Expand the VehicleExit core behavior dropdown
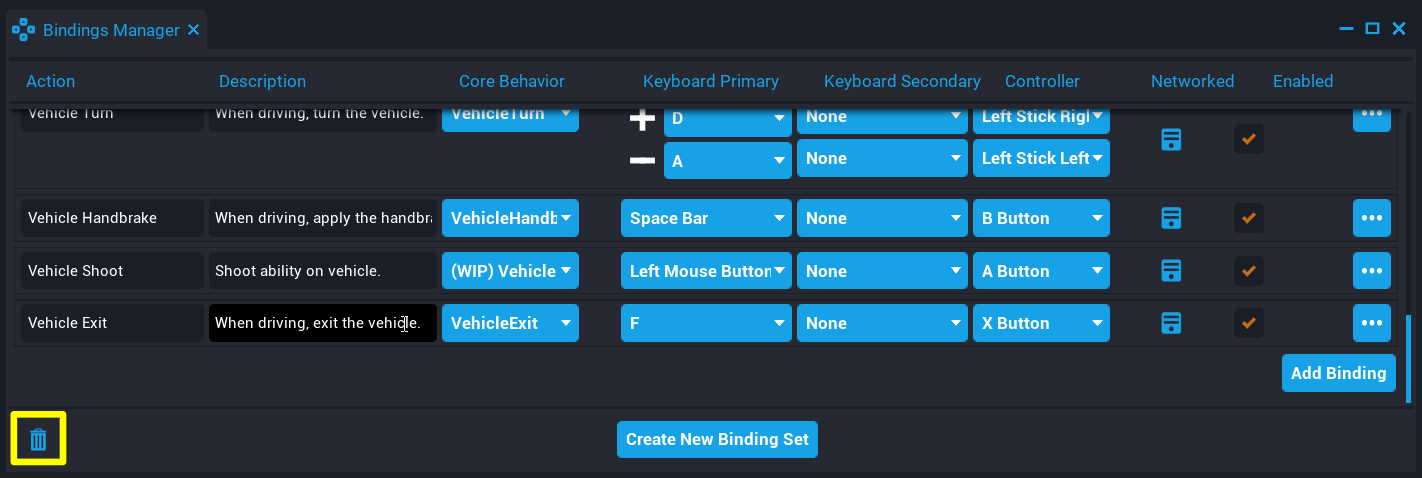The width and height of the screenshot is (1422, 478). (510, 323)
